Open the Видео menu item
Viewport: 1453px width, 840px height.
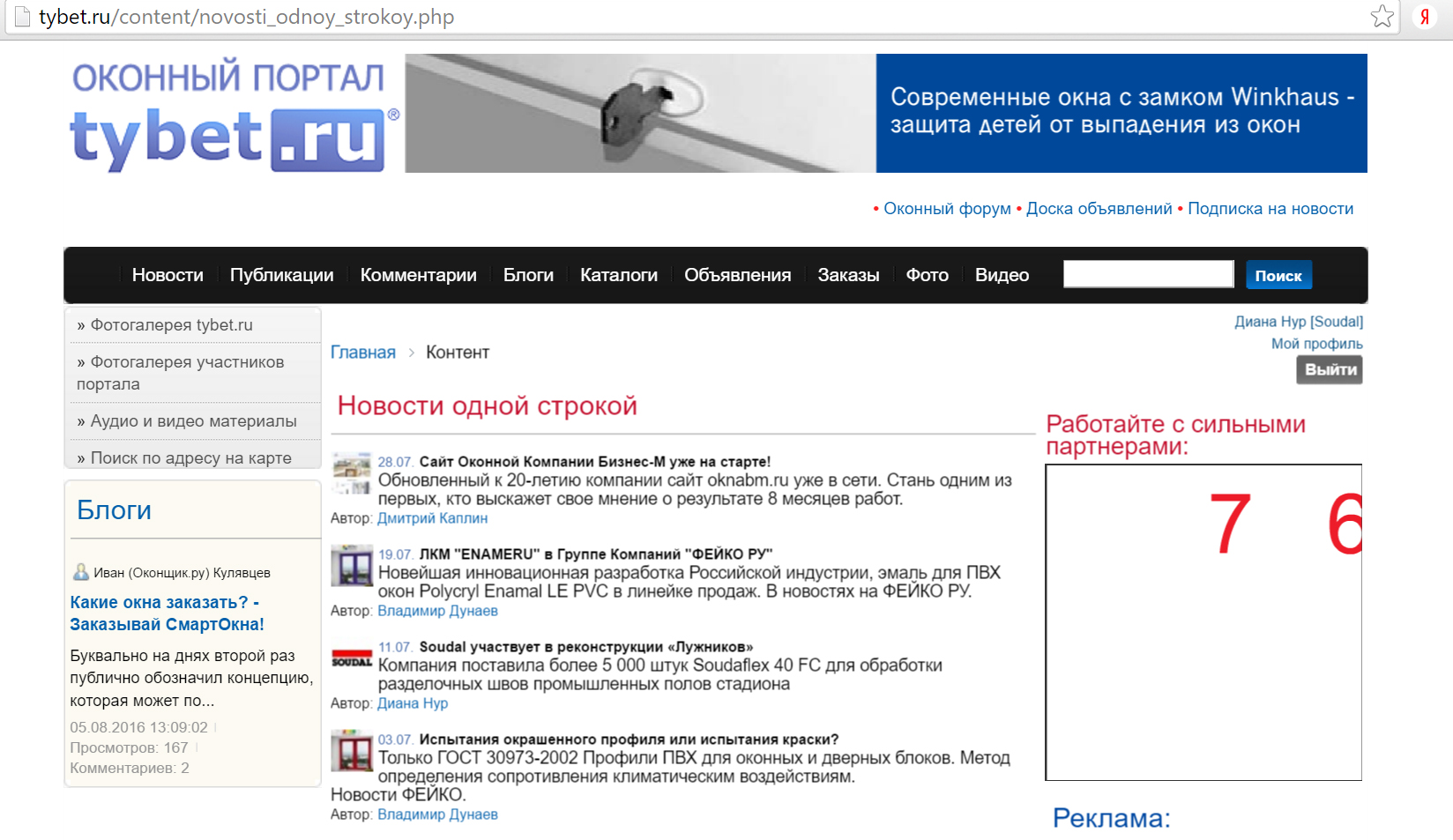tap(1002, 275)
